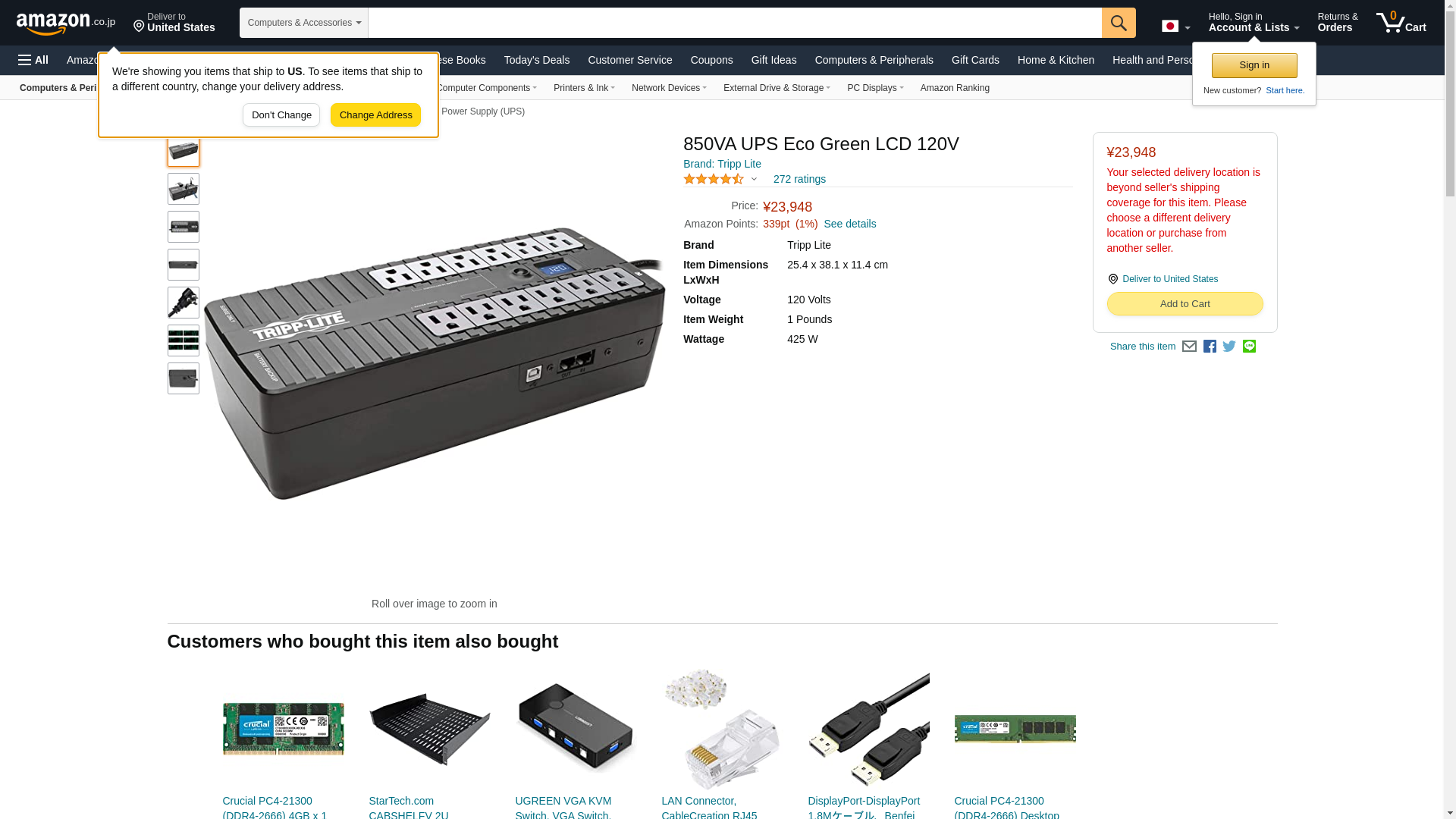Share this item on LINE

1249,347
